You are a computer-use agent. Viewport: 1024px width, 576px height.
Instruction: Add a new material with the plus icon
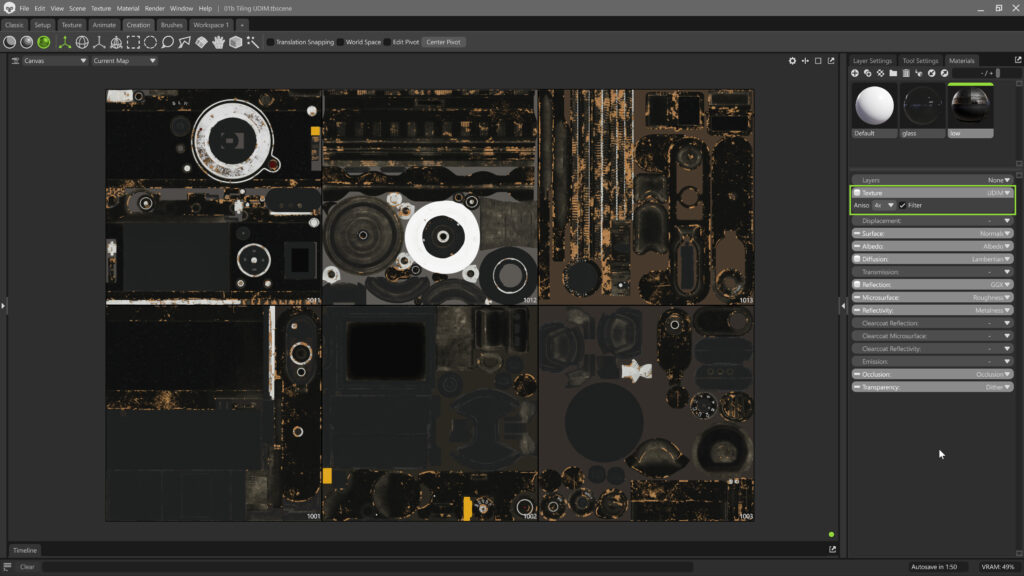pos(855,73)
